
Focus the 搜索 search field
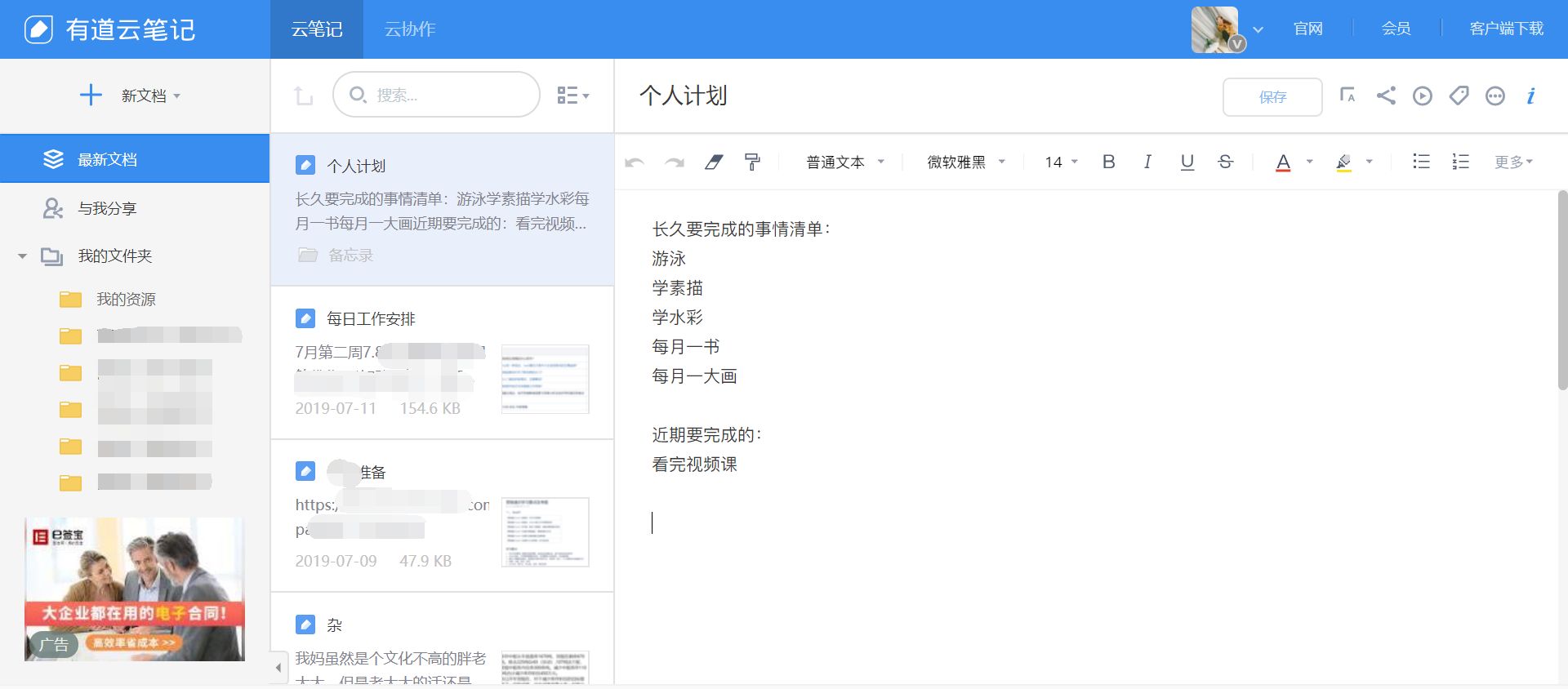436,95
